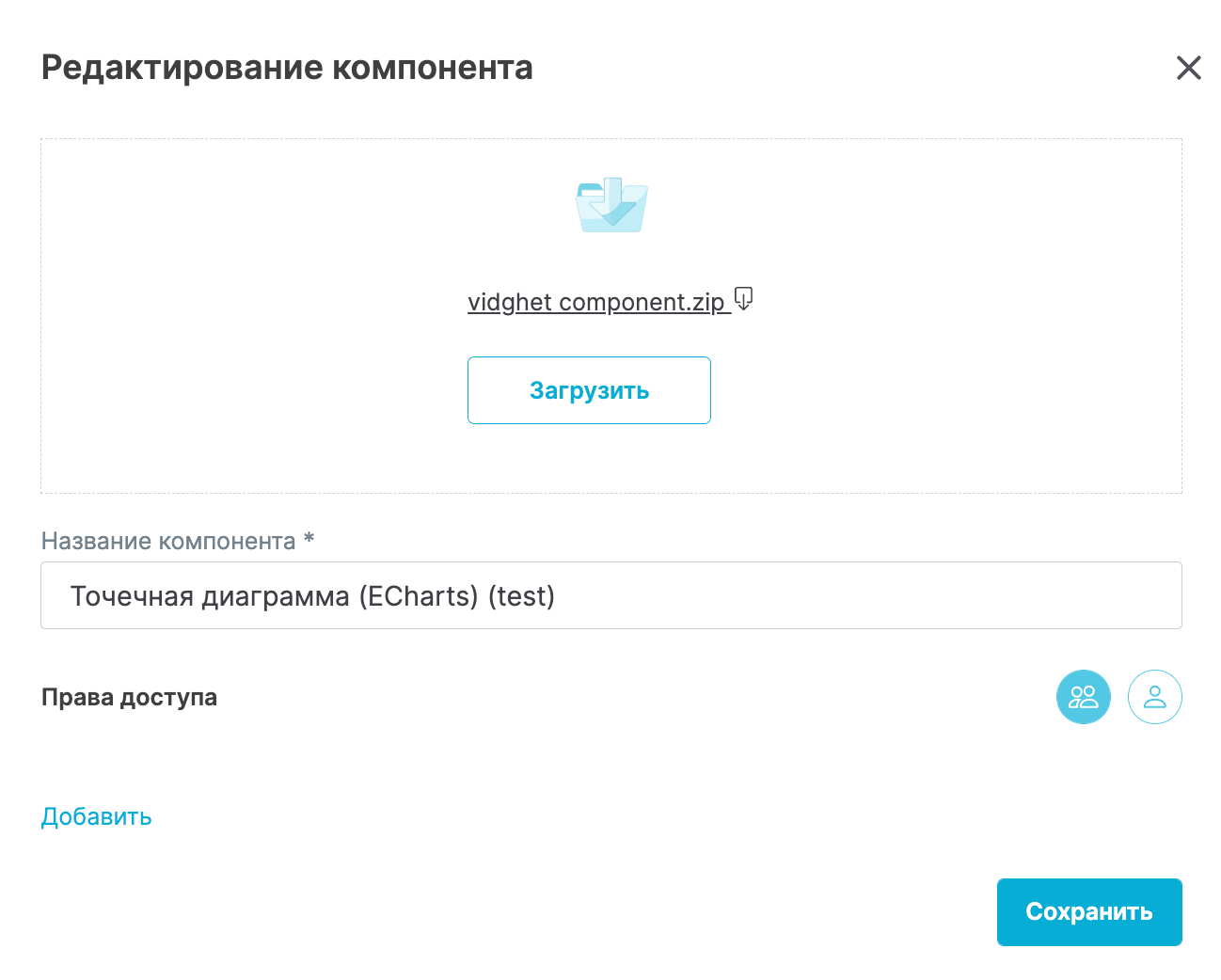
Task: Click the folder upload icon in drop zone
Action: pos(611,205)
